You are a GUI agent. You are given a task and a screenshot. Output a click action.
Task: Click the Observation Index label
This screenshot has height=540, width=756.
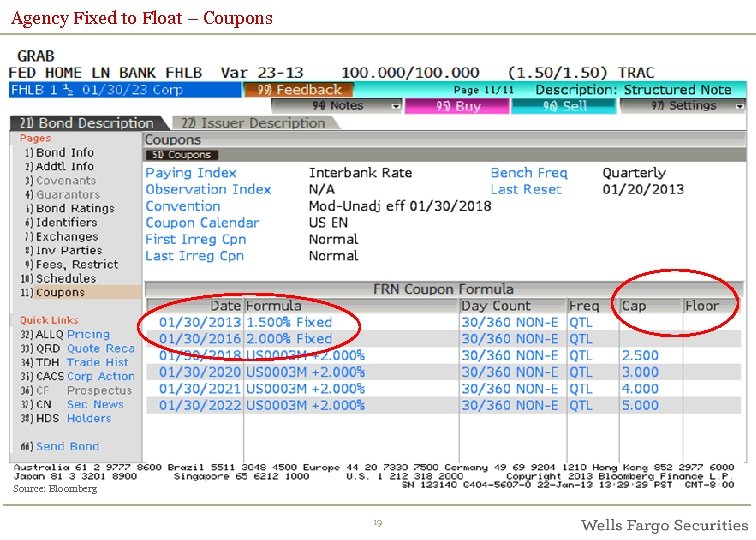208,189
